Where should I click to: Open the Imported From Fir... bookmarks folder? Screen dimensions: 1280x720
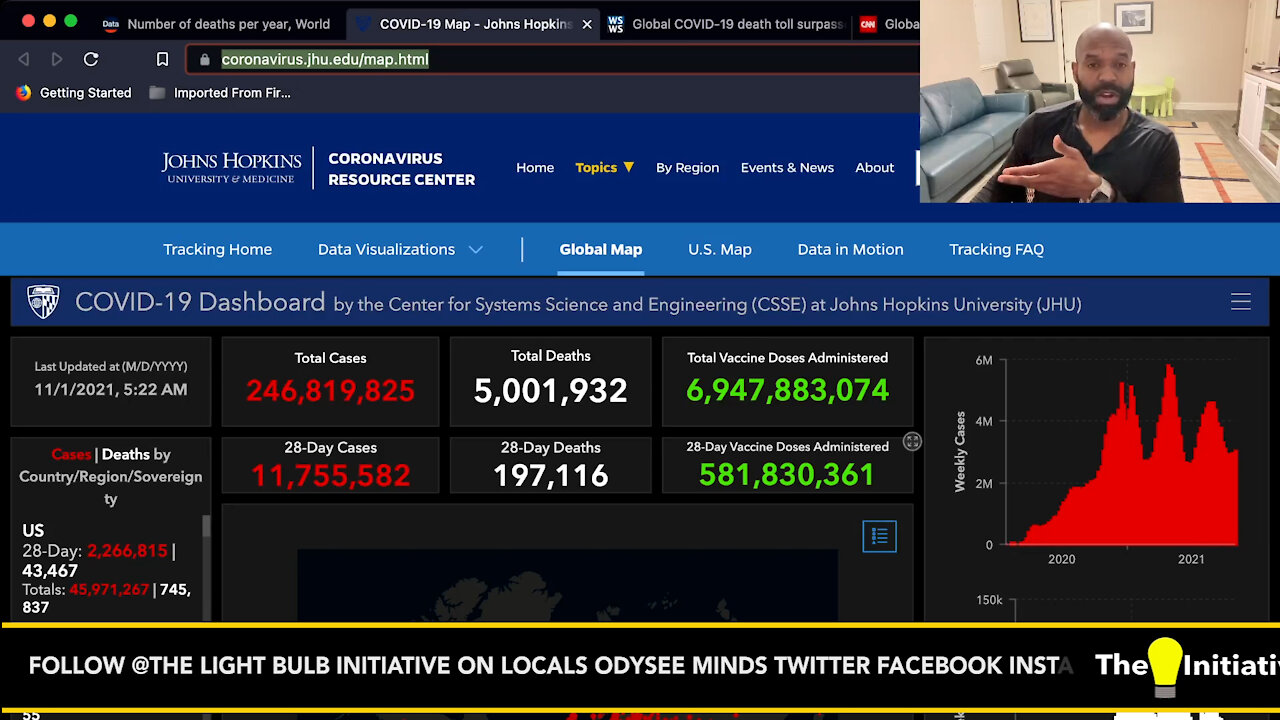(x=220, y=92)
